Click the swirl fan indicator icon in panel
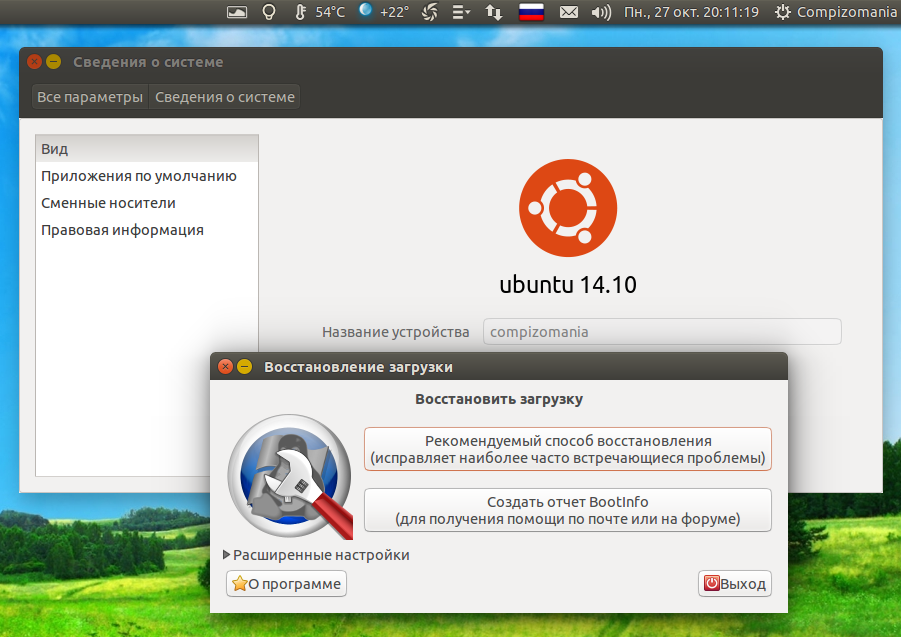 pyautogui.click(x=430, y=12)
